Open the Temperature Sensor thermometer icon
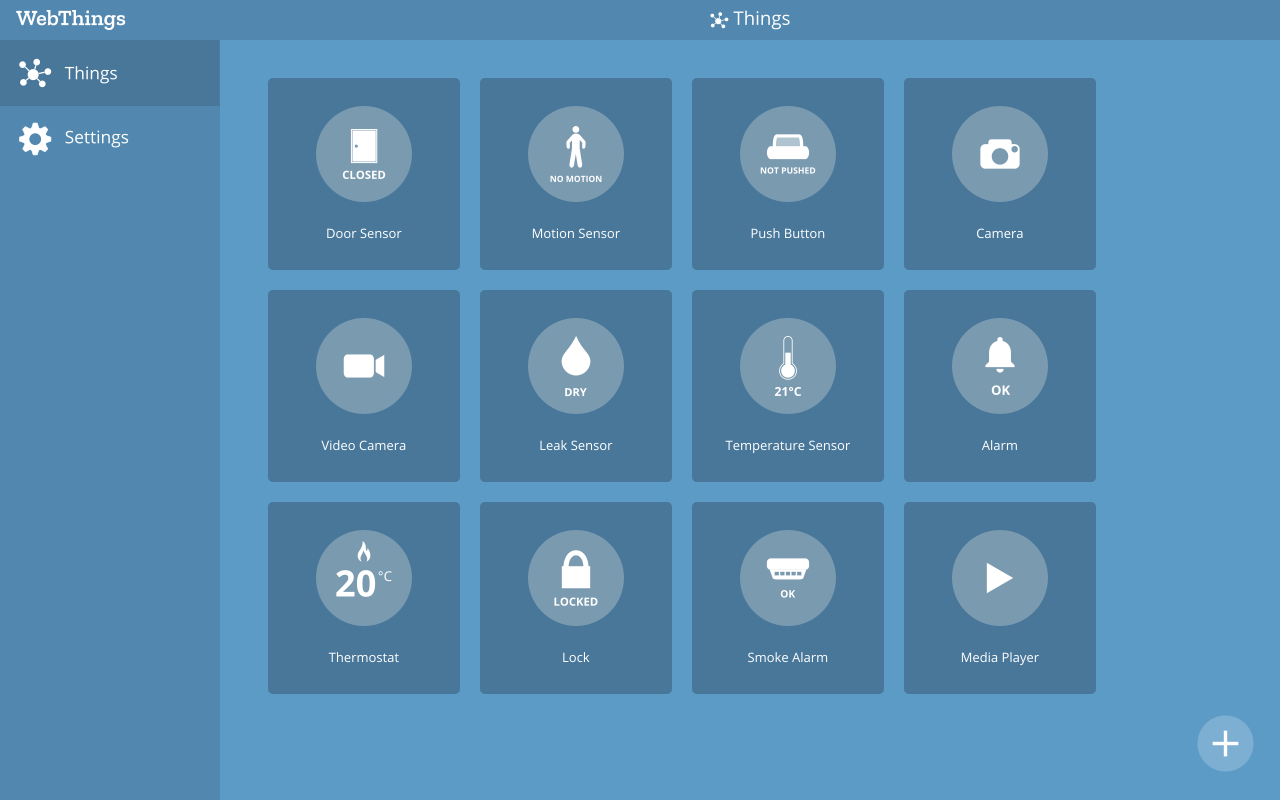Viewport: 1280px width, 800px height. (787, 366)
